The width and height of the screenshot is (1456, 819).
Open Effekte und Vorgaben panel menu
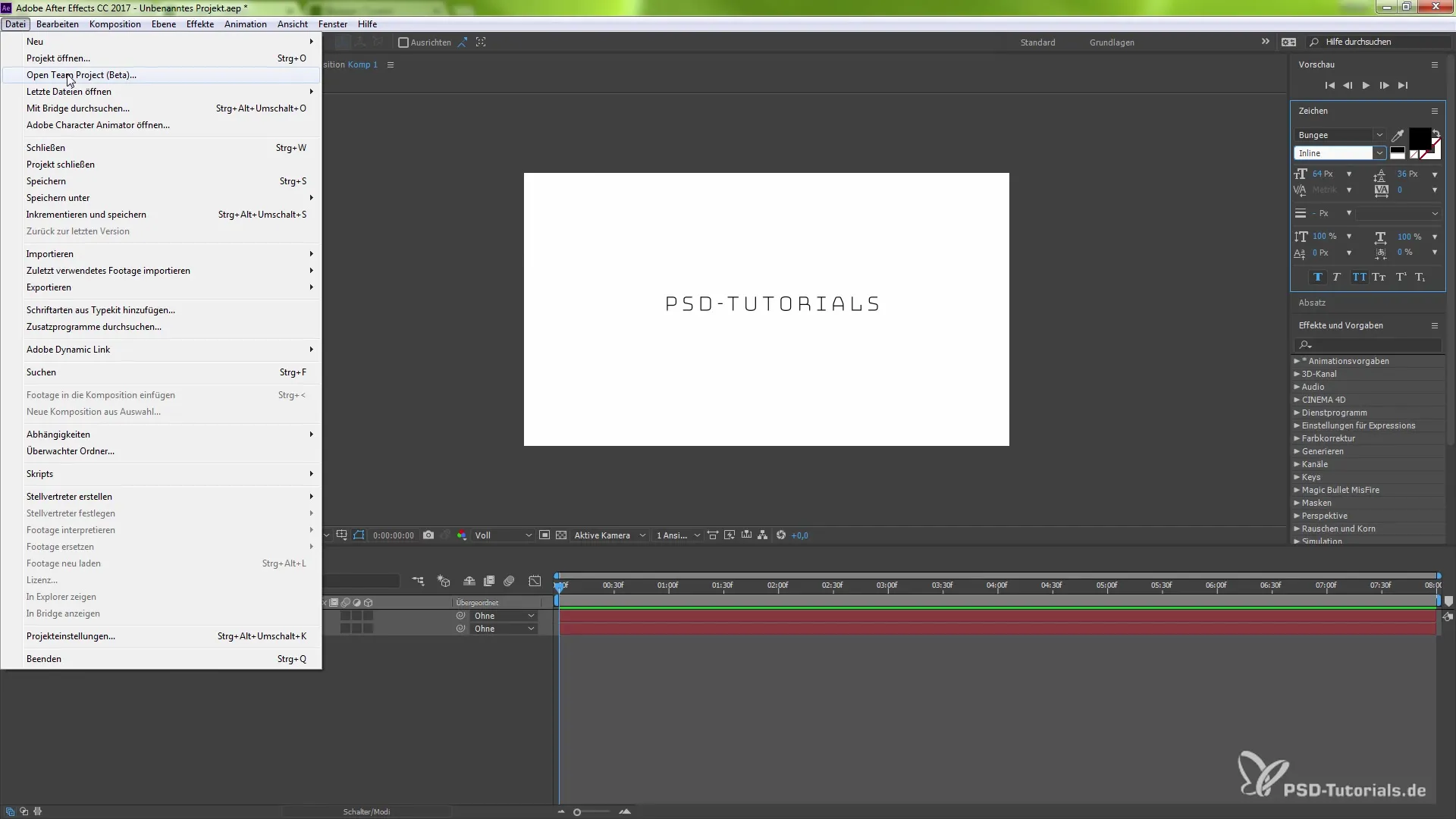1435,325
